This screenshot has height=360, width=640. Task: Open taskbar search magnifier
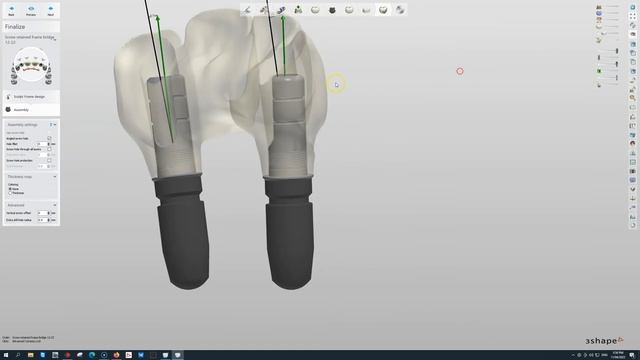pyautogui.click(x=18, y=355)
